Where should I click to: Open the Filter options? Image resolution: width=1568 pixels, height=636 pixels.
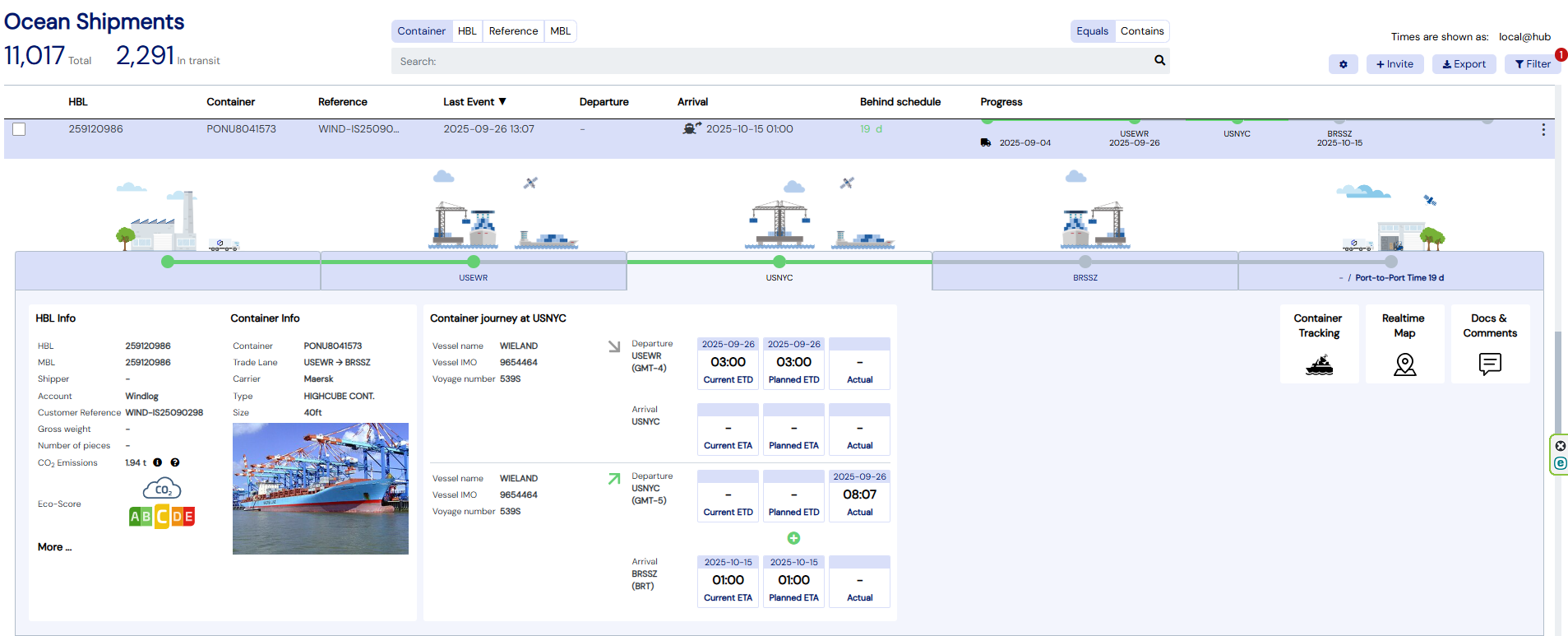1532,64
